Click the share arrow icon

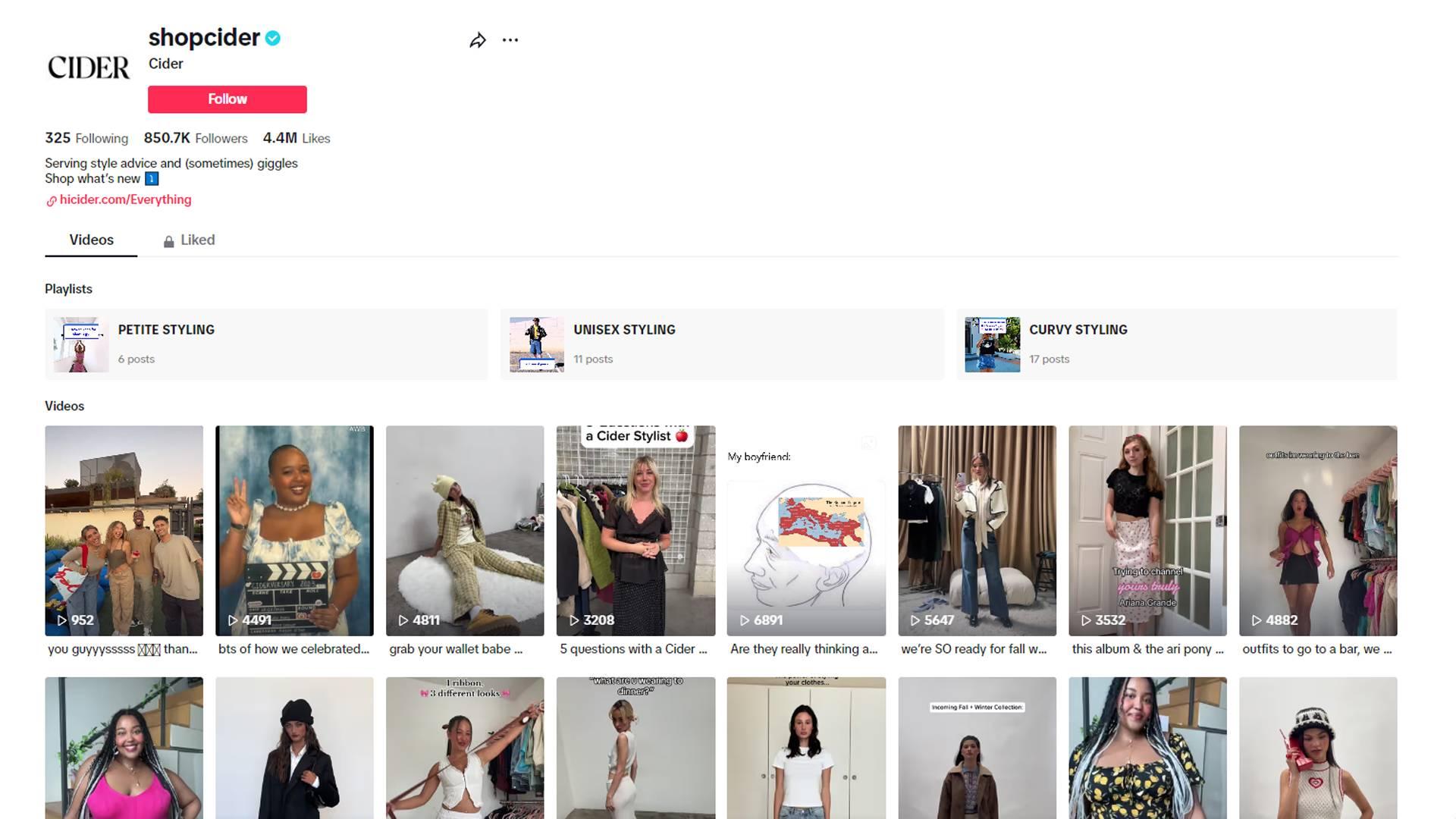click(478, 40)
